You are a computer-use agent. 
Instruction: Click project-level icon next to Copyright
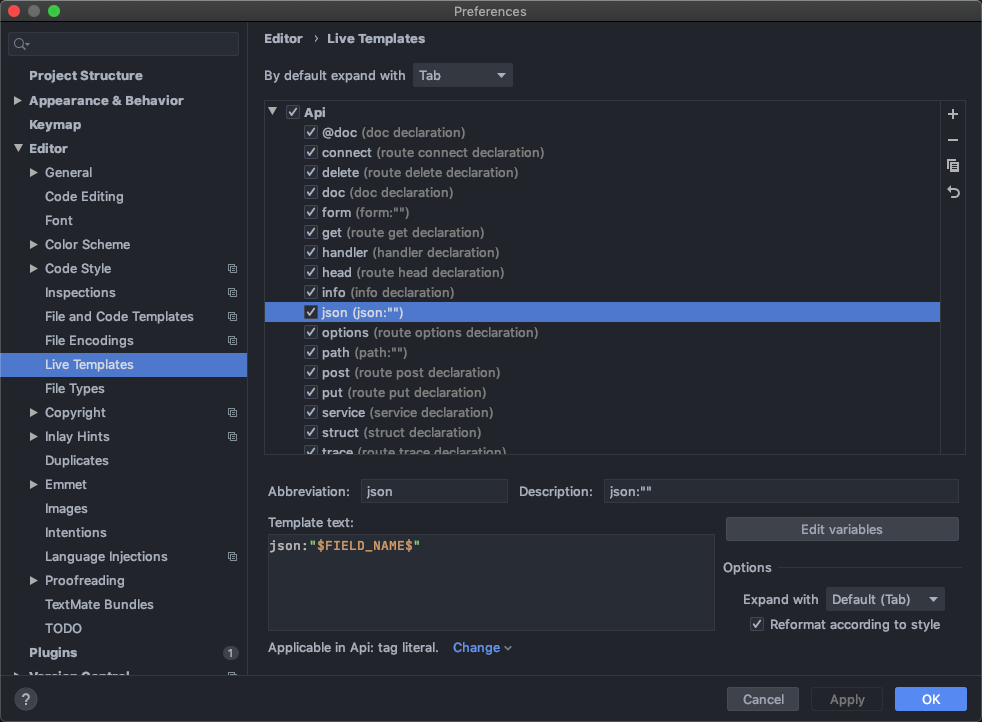point(232,413)
